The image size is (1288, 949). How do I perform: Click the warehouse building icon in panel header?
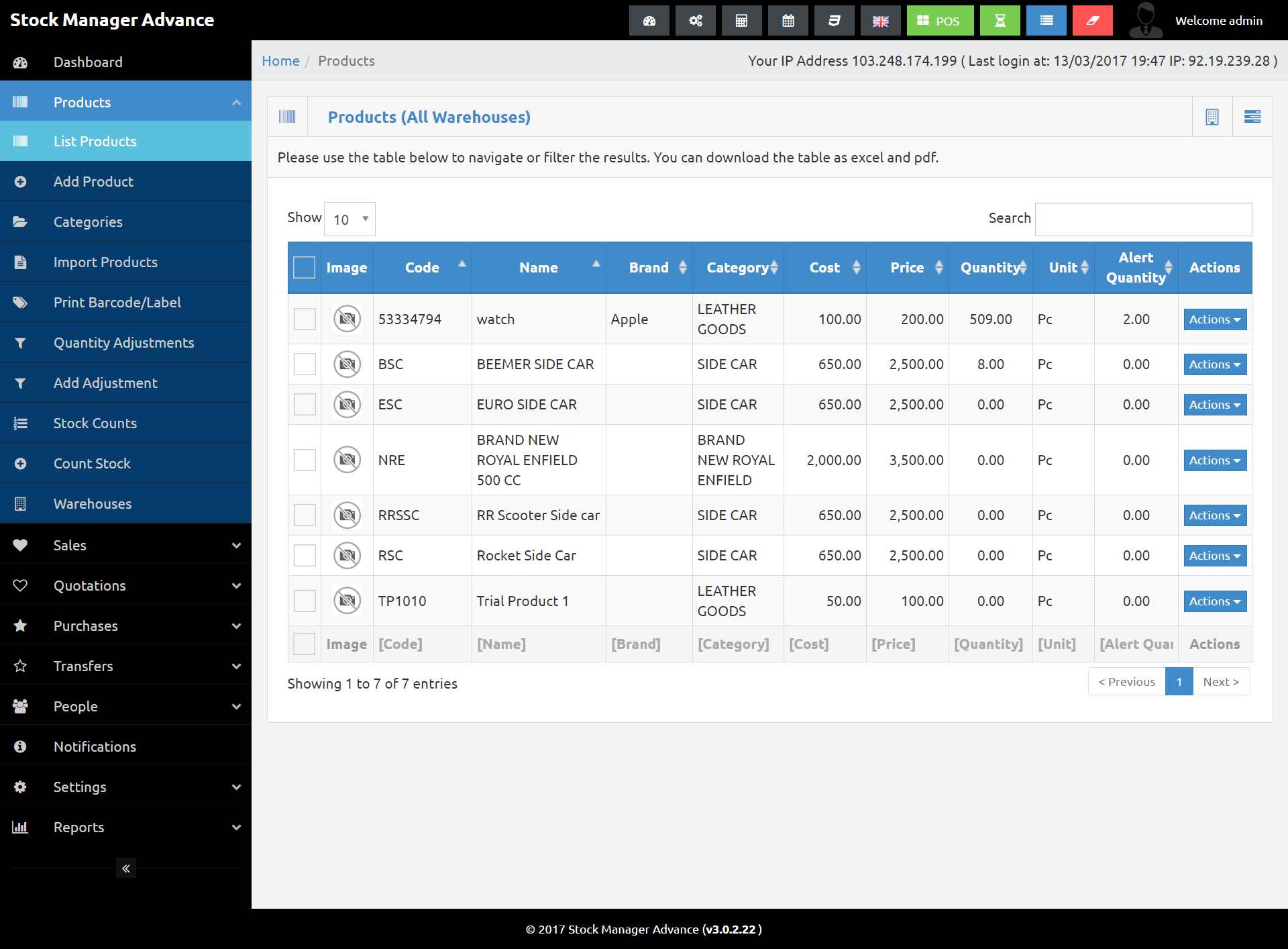click(x=1212, y=117)
